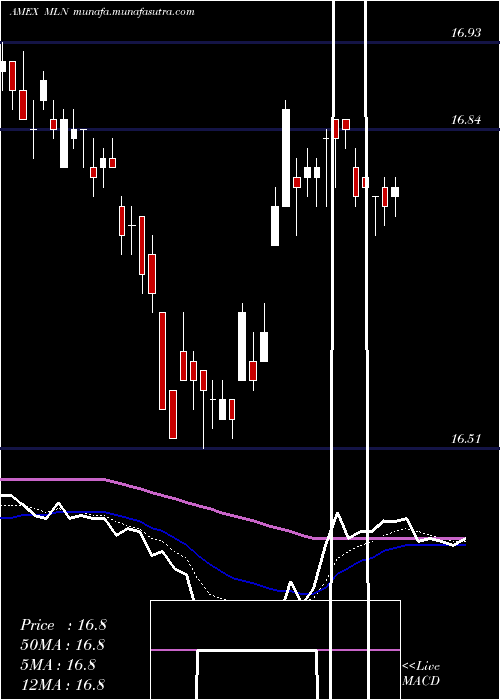Click the AMEX MLN munafa.munafasutra.com title text
Viewport: 500px width, 700px height.
[x=102, y=12]
